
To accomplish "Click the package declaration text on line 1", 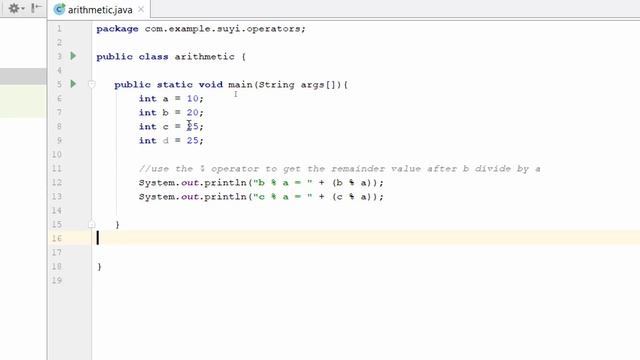I will (x=201, y=29).
